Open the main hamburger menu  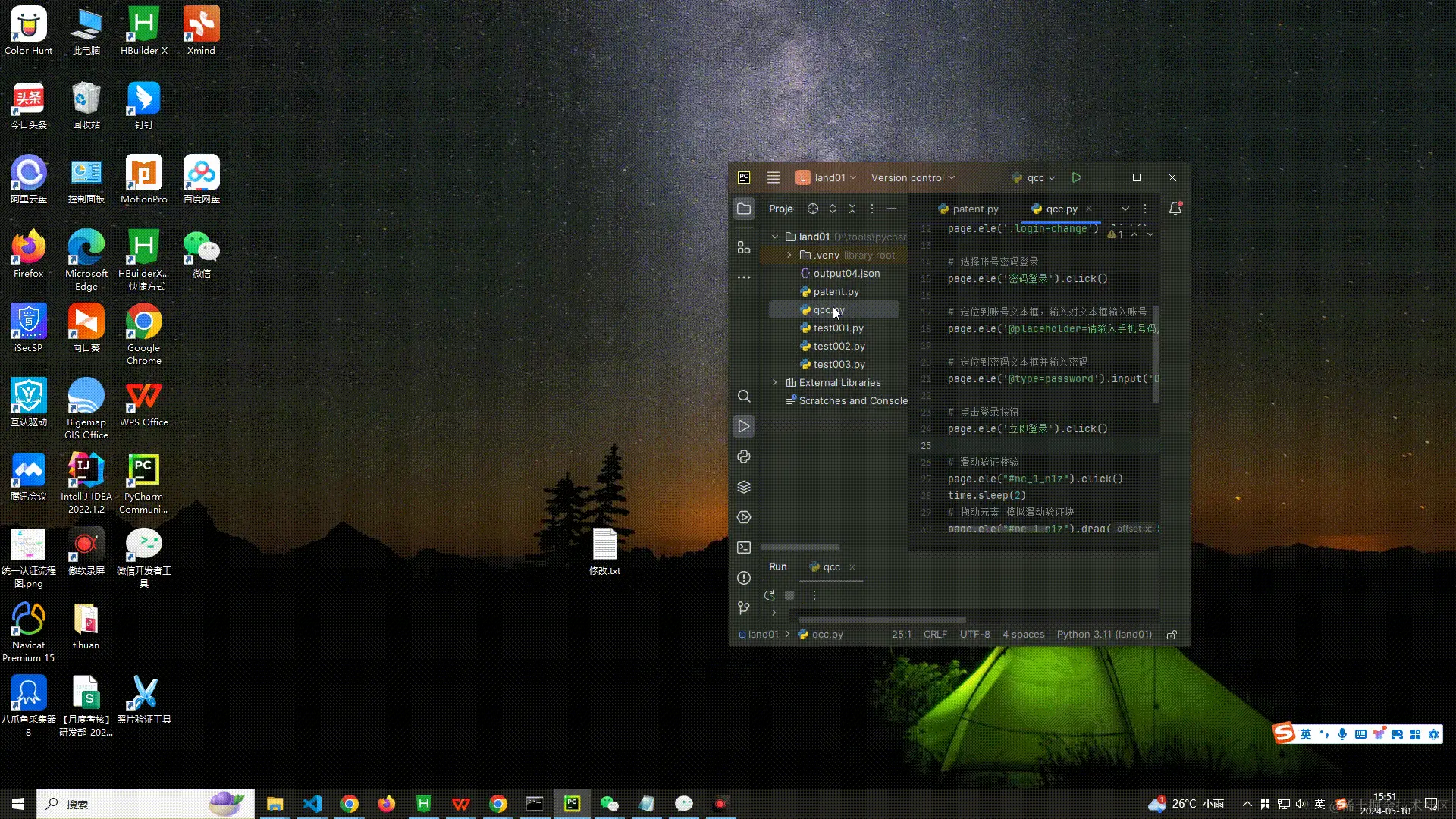[x=773, y=177]
